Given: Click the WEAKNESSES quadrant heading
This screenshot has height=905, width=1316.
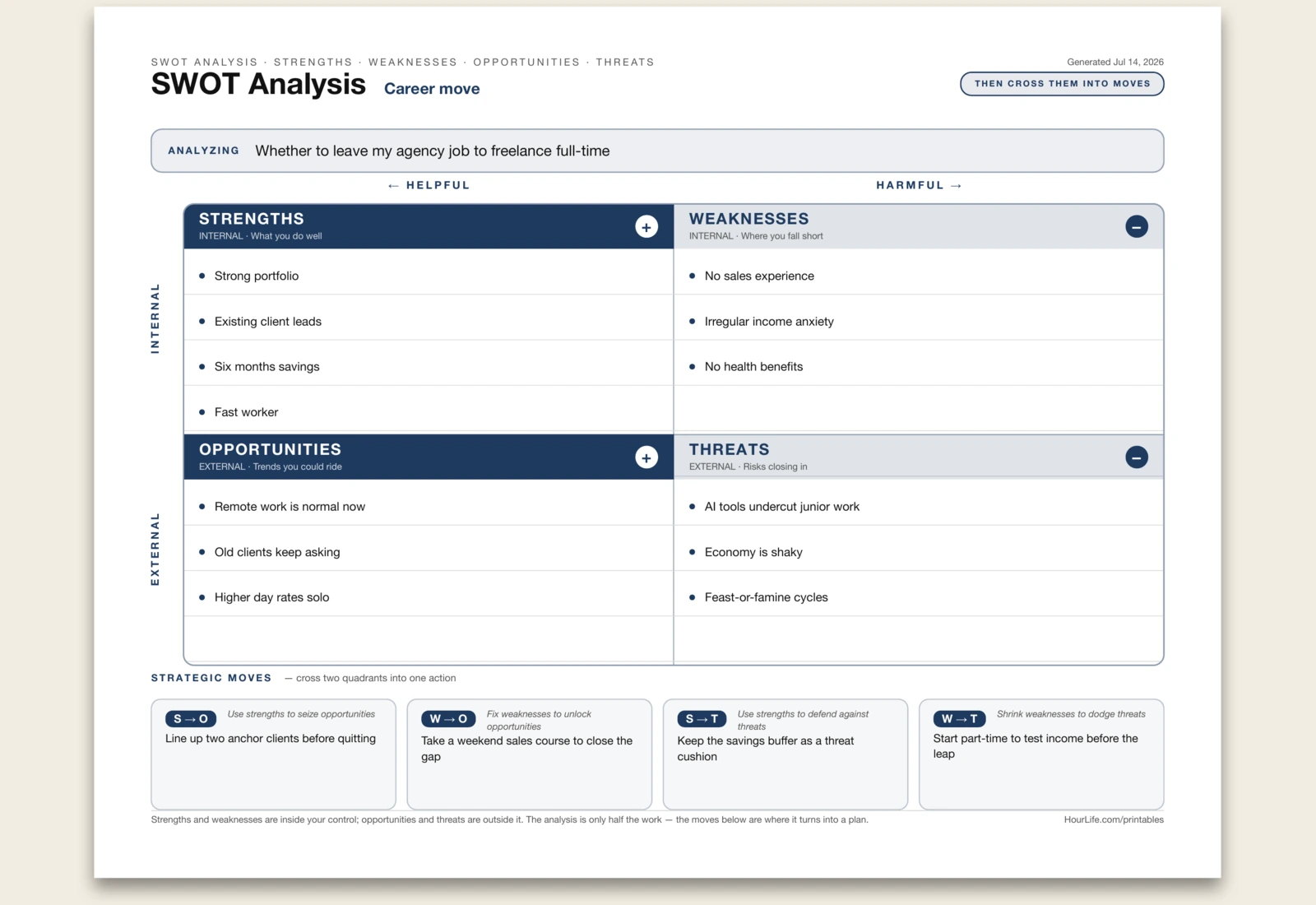Looking at the screenshot, I should pyautogui.click(x=749, y=219).
